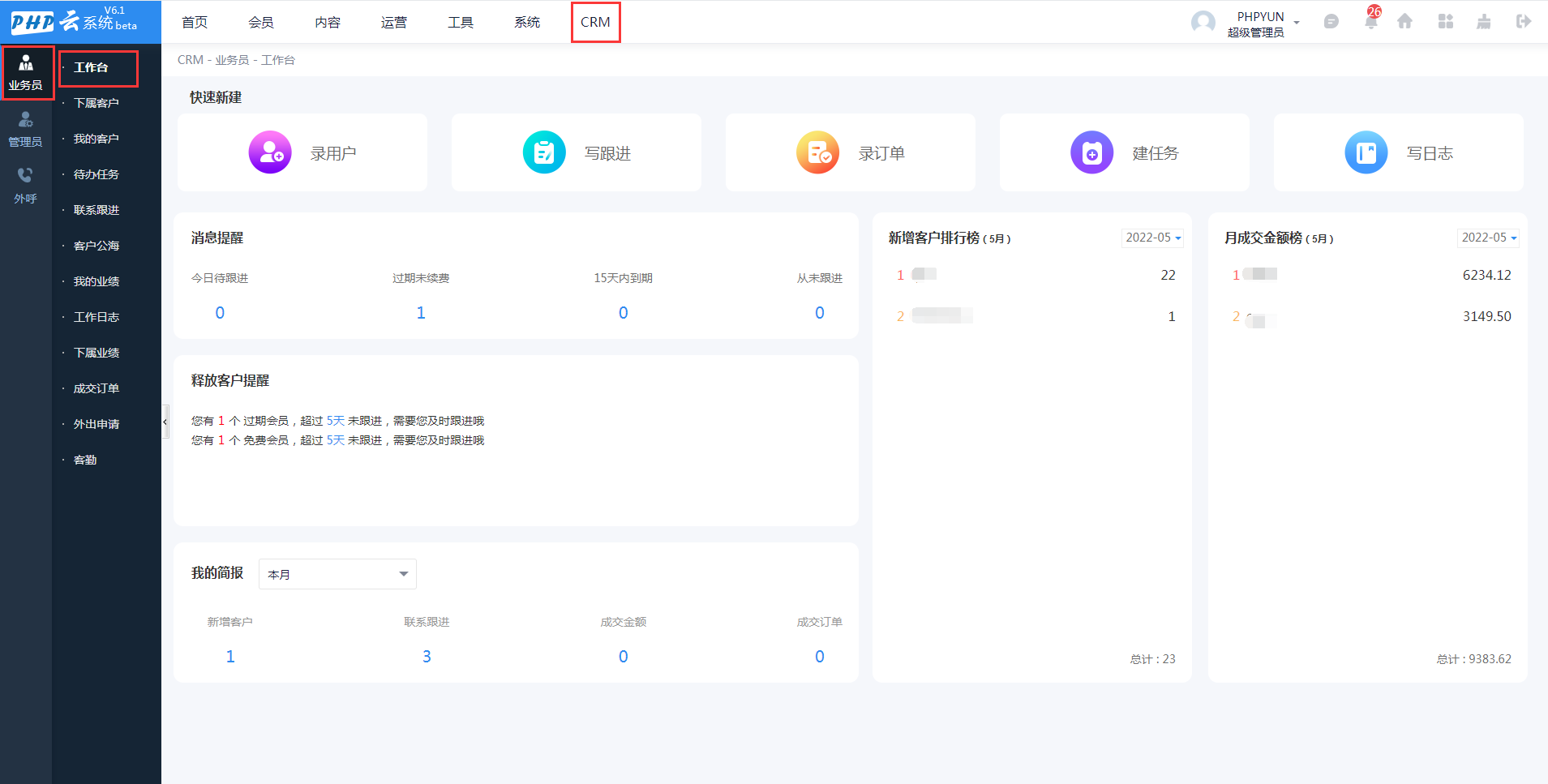Click the logout icon at top right
Screen dimensions: 1548x784
pyautogui.click(x=1524, y=22)
